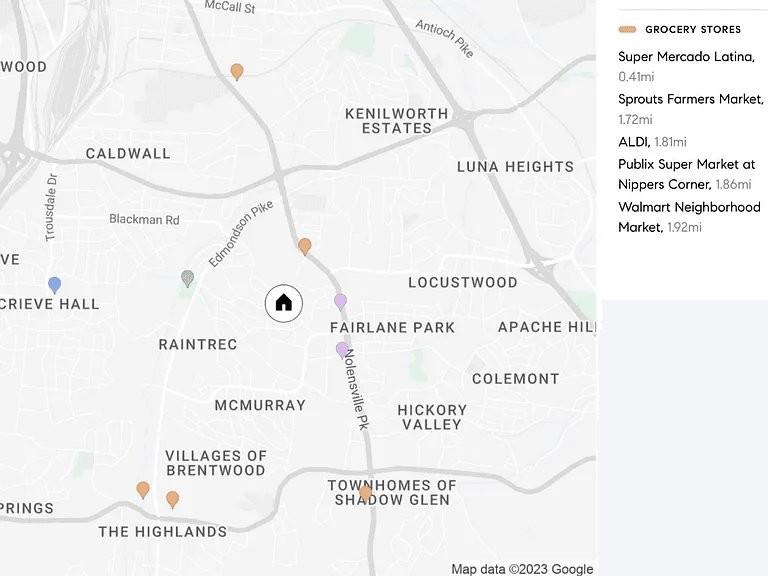The width and height of the screenshot is (768, 576).
Task: Select the orange pin directly above The Highlands
Action: coord(173,498)
